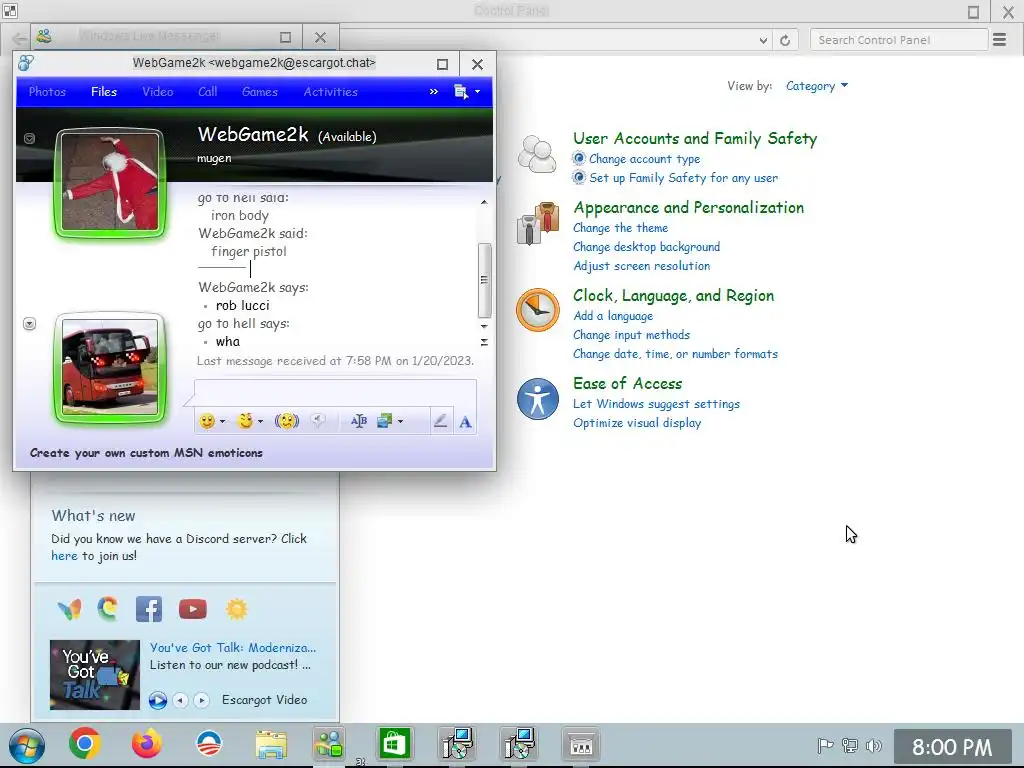The image size is (1024, 768).
Task: Launch Google Chrome from the taskbar
Action: [x=85, y=744]
